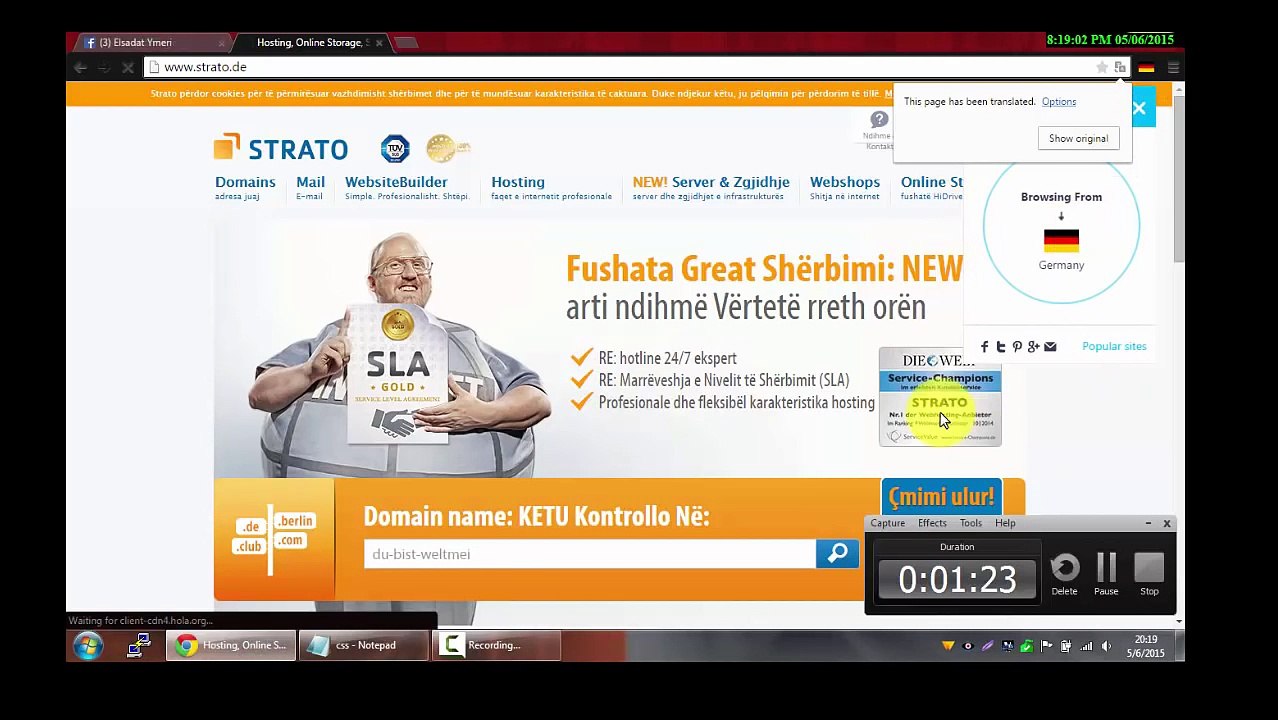Click the domain search magnifier button
Viewport: 1278px width, 720px height.
[837, 553]
